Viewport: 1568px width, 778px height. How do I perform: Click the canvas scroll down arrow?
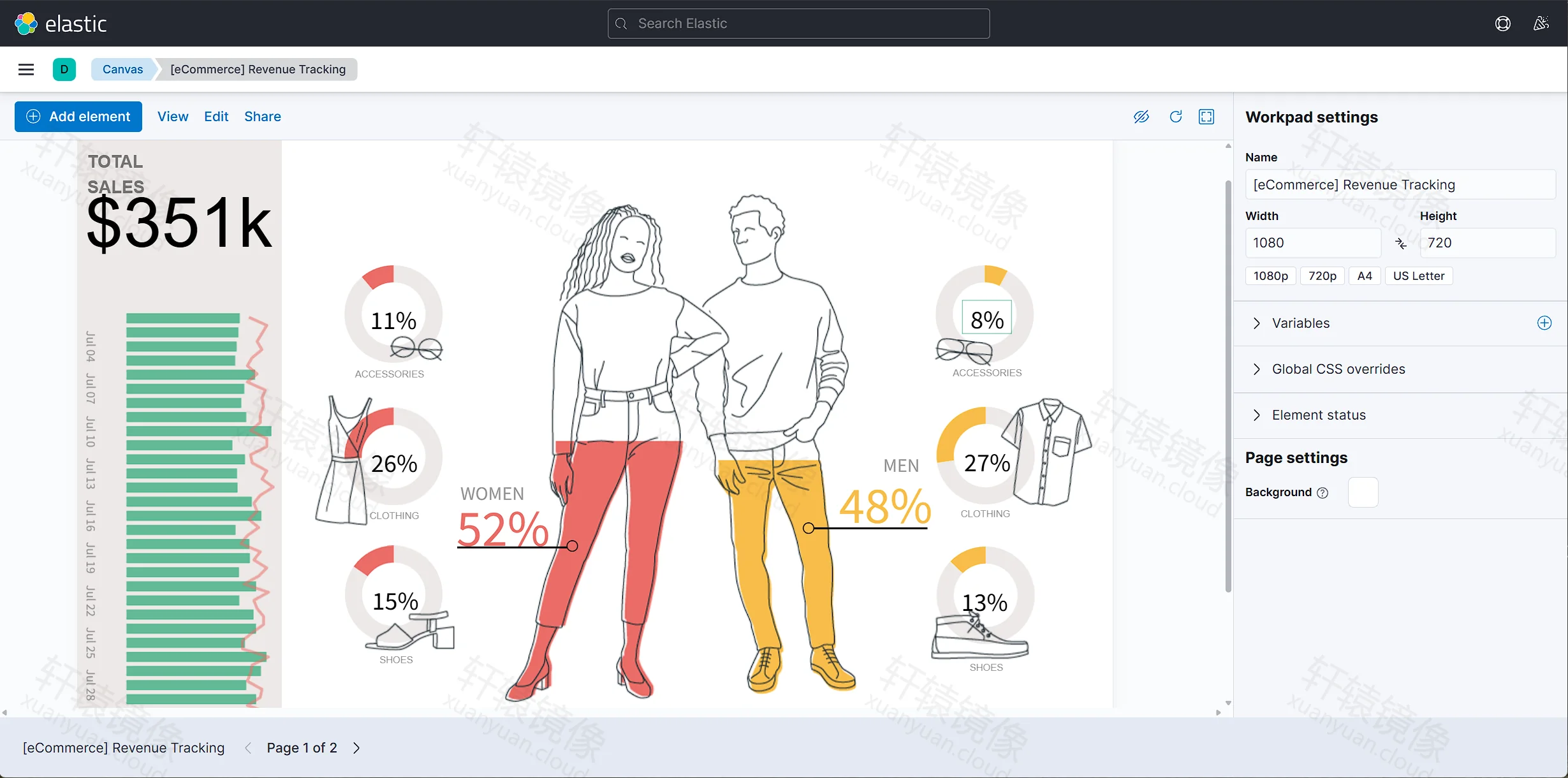[x=1228, y=703]
